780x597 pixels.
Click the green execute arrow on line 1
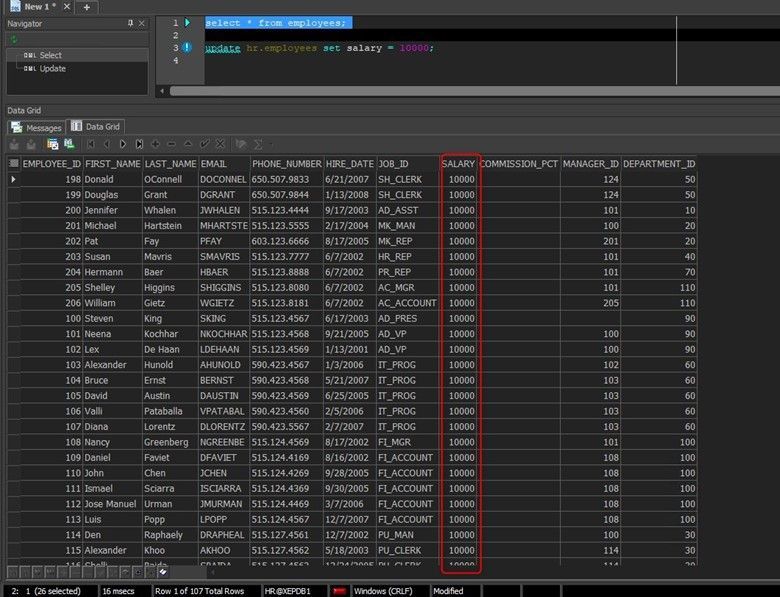coord(188,22)
